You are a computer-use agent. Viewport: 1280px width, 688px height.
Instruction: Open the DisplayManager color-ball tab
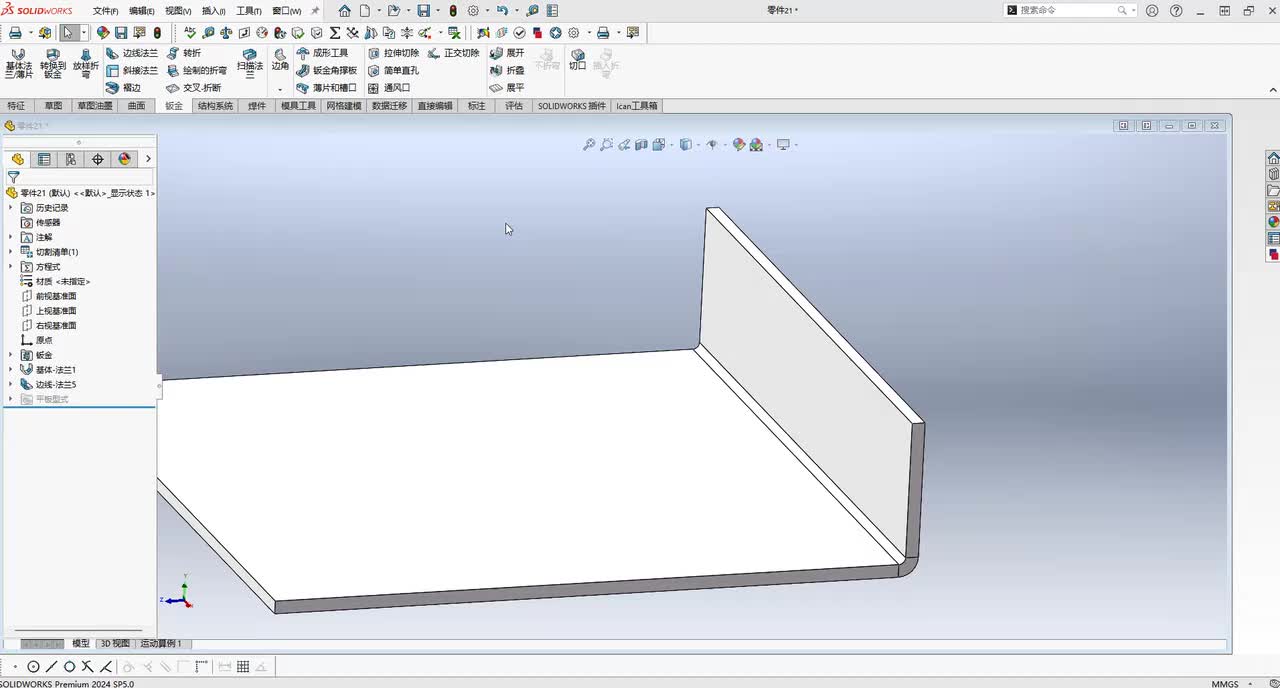124,159
